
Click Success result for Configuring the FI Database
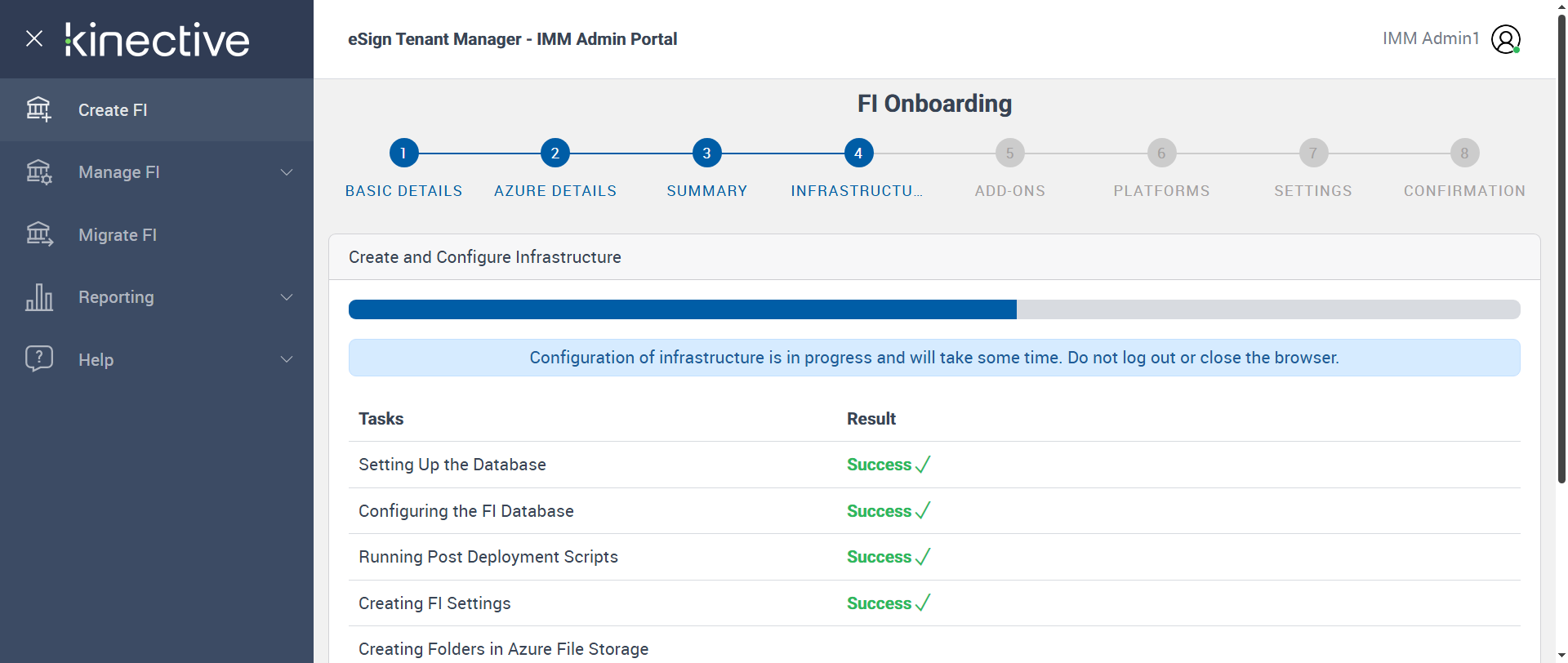point(889,511)
